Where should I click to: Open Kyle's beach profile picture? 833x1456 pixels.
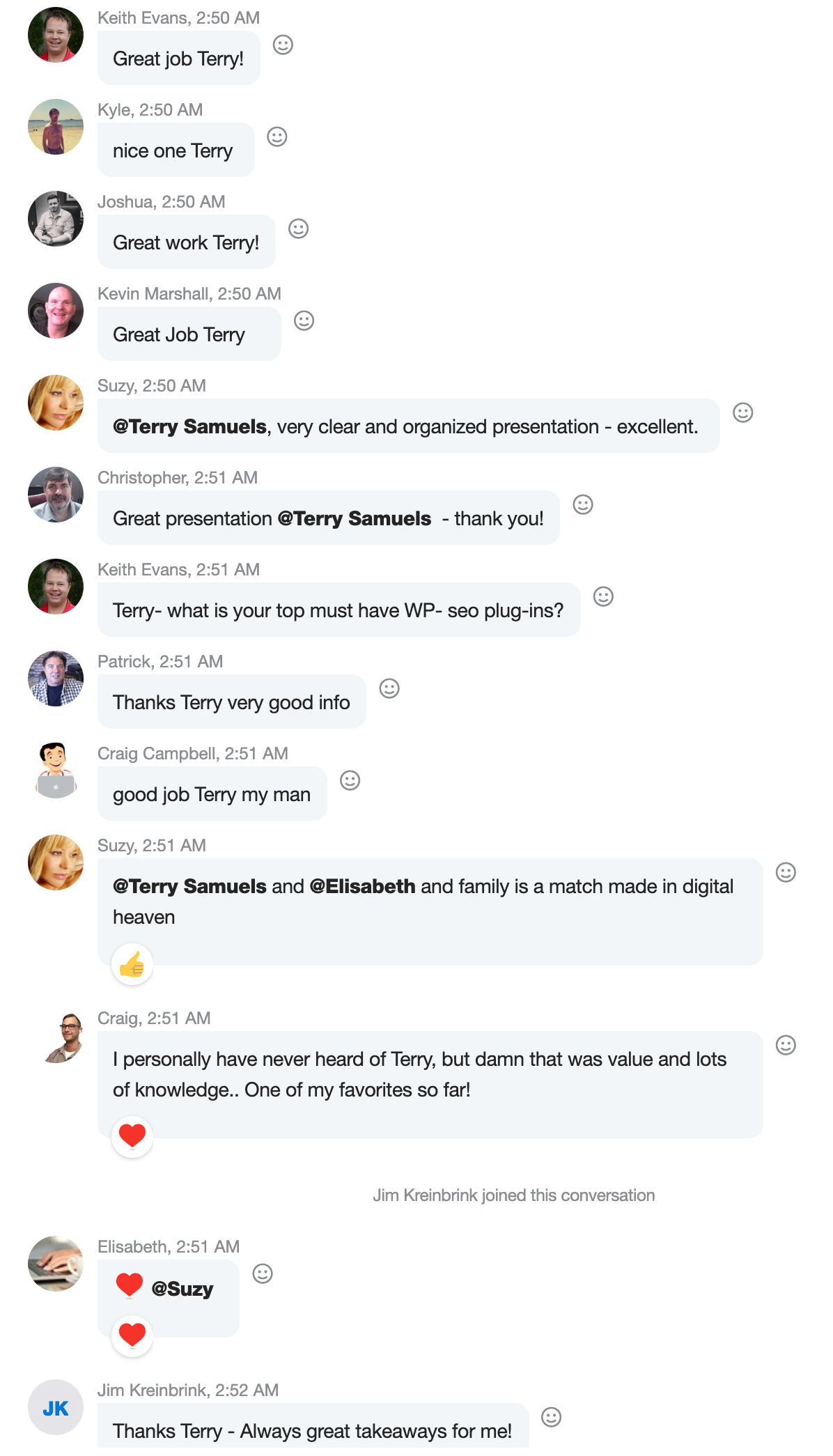pyautogui.click(x=56, y=127)
